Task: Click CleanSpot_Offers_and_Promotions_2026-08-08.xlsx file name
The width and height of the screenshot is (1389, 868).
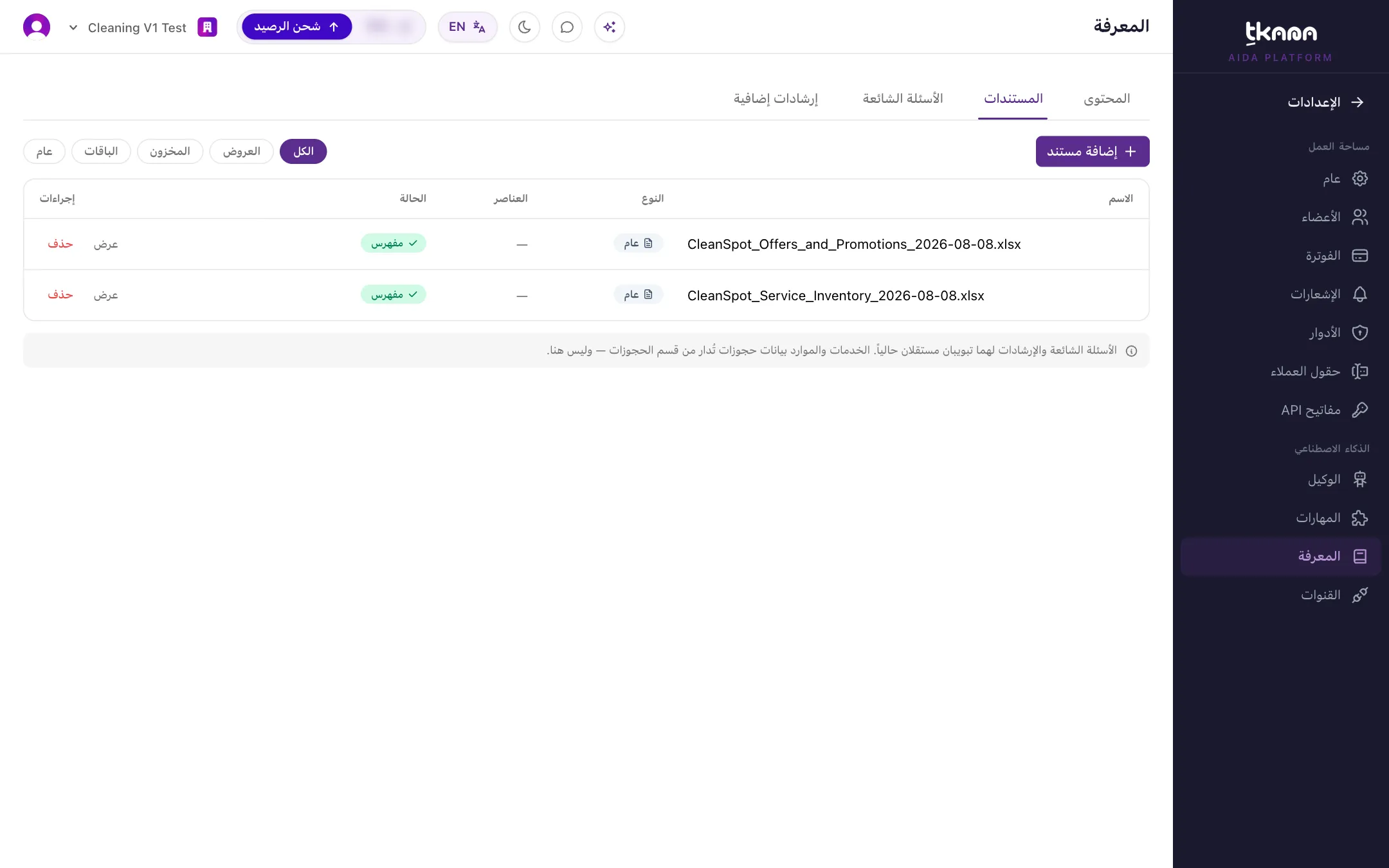Action: point(854,244)
